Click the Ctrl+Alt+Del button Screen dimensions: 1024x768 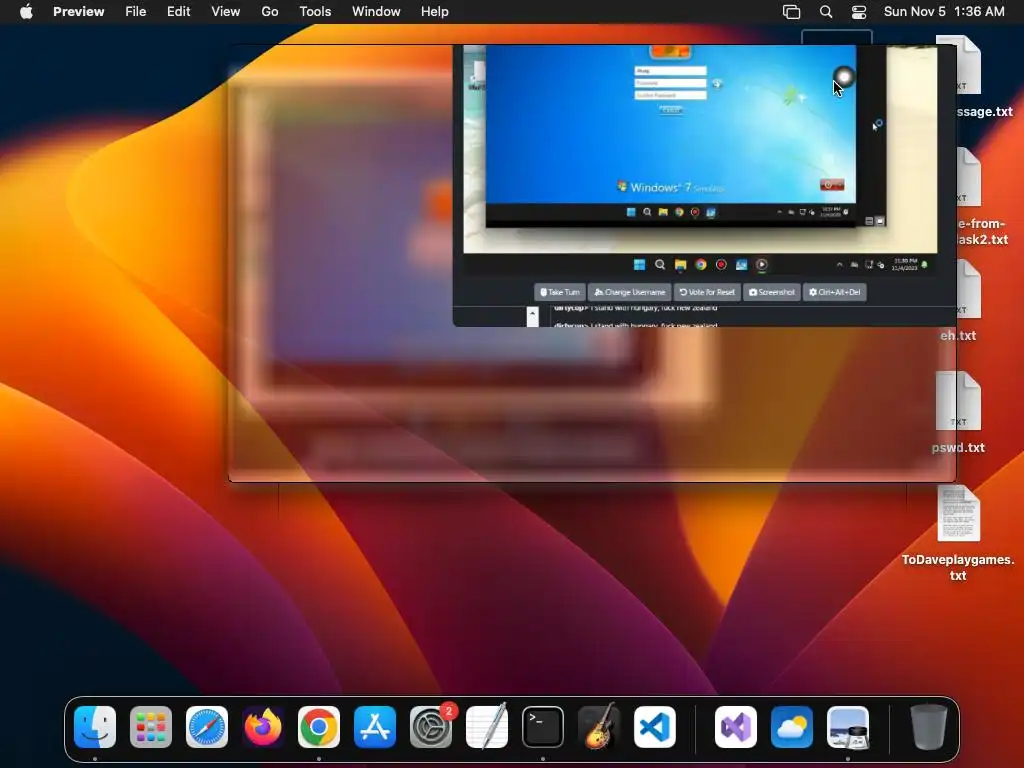[x=835, y=292]
